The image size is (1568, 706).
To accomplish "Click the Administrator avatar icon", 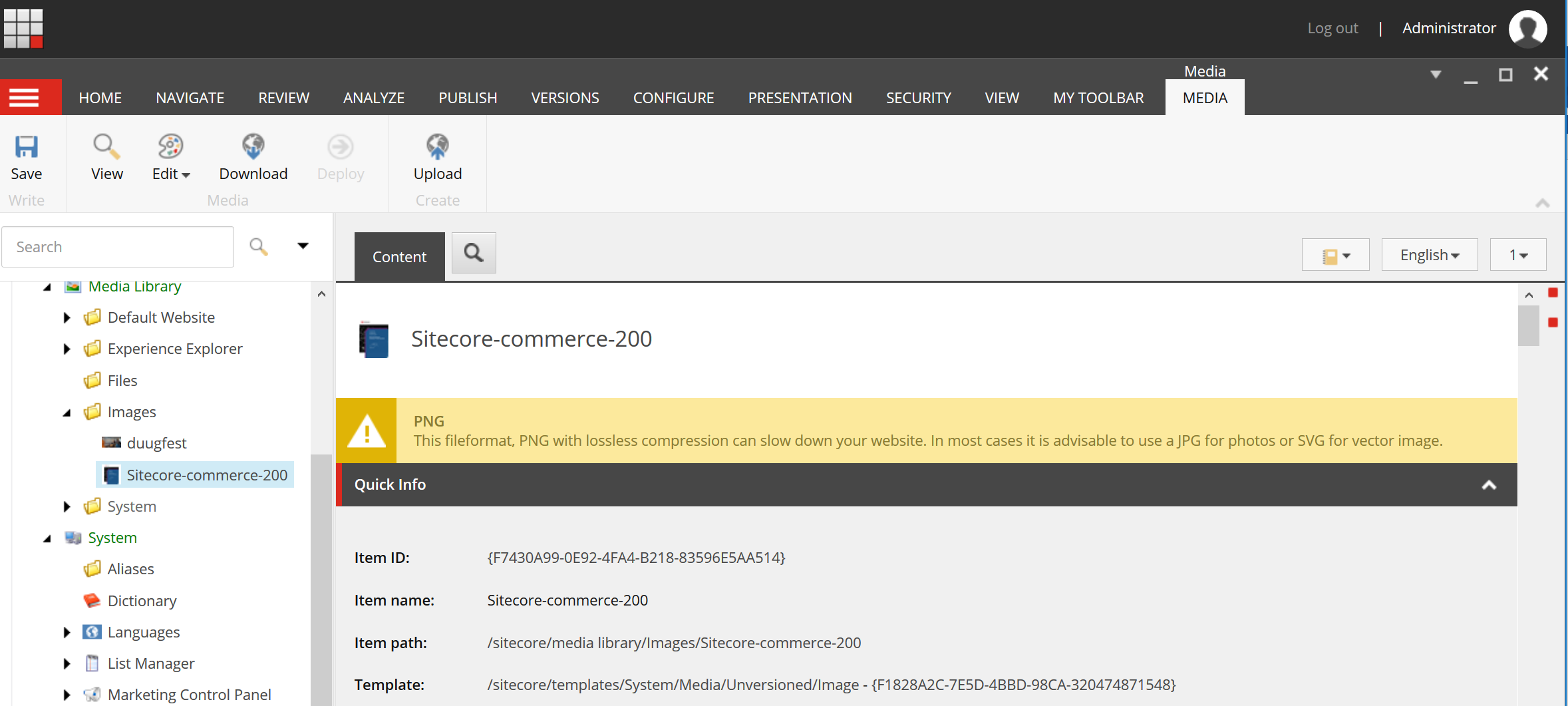I will (x=1527, y=29).
